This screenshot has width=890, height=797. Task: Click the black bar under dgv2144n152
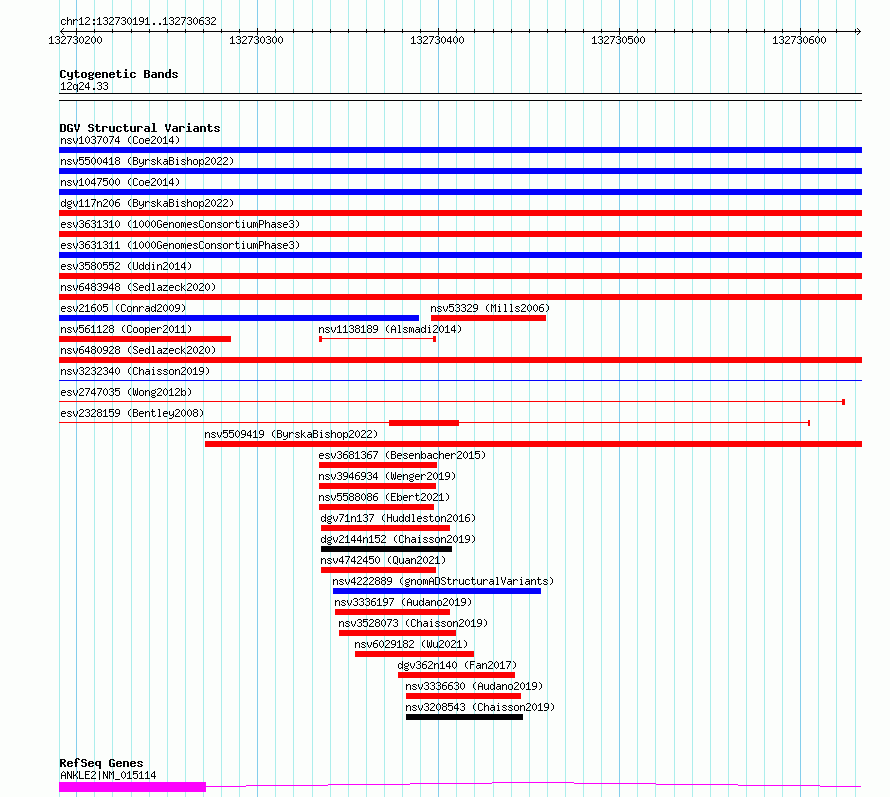(387, 549)
